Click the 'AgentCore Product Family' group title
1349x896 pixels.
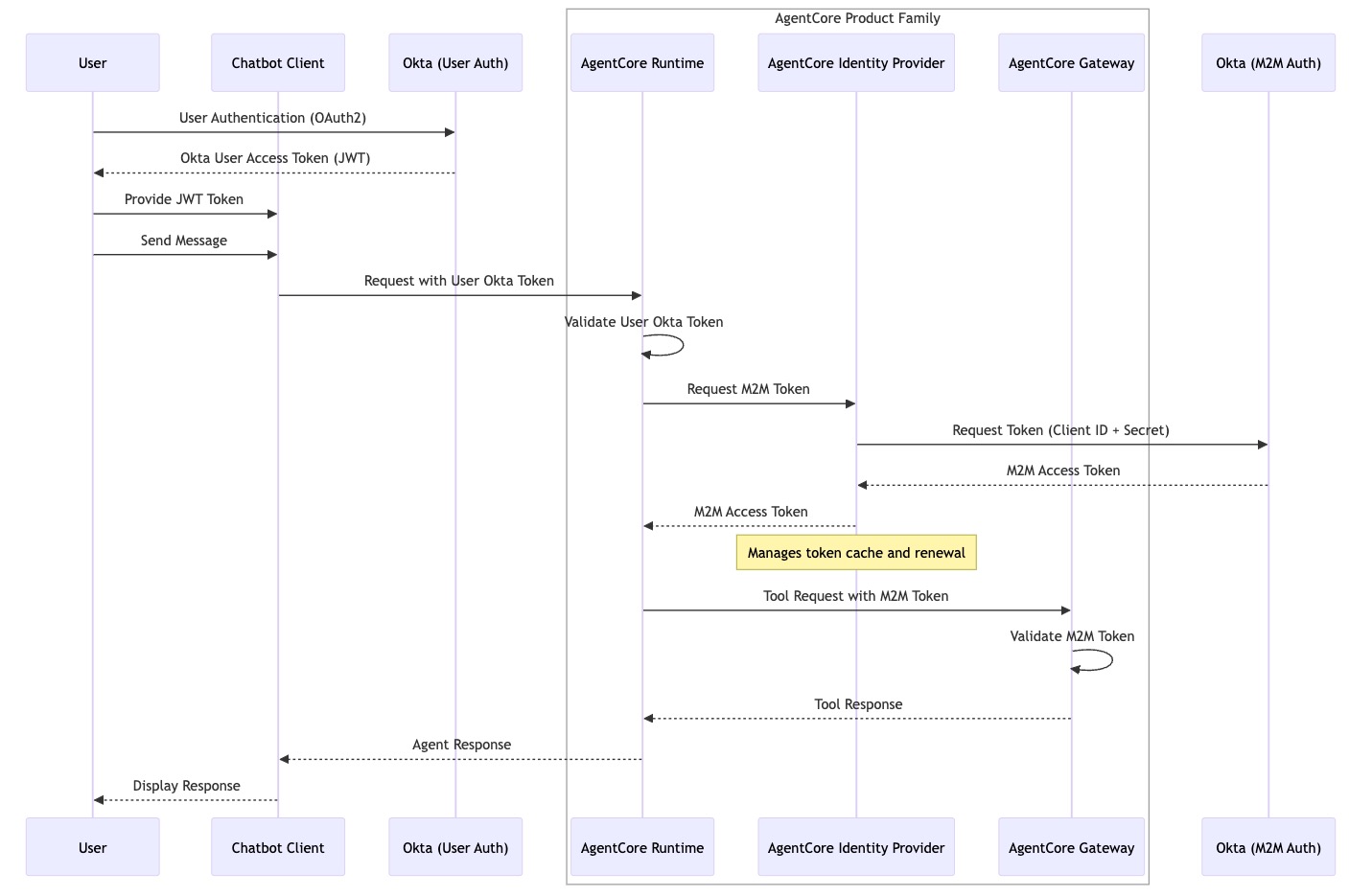coord(857,18)
